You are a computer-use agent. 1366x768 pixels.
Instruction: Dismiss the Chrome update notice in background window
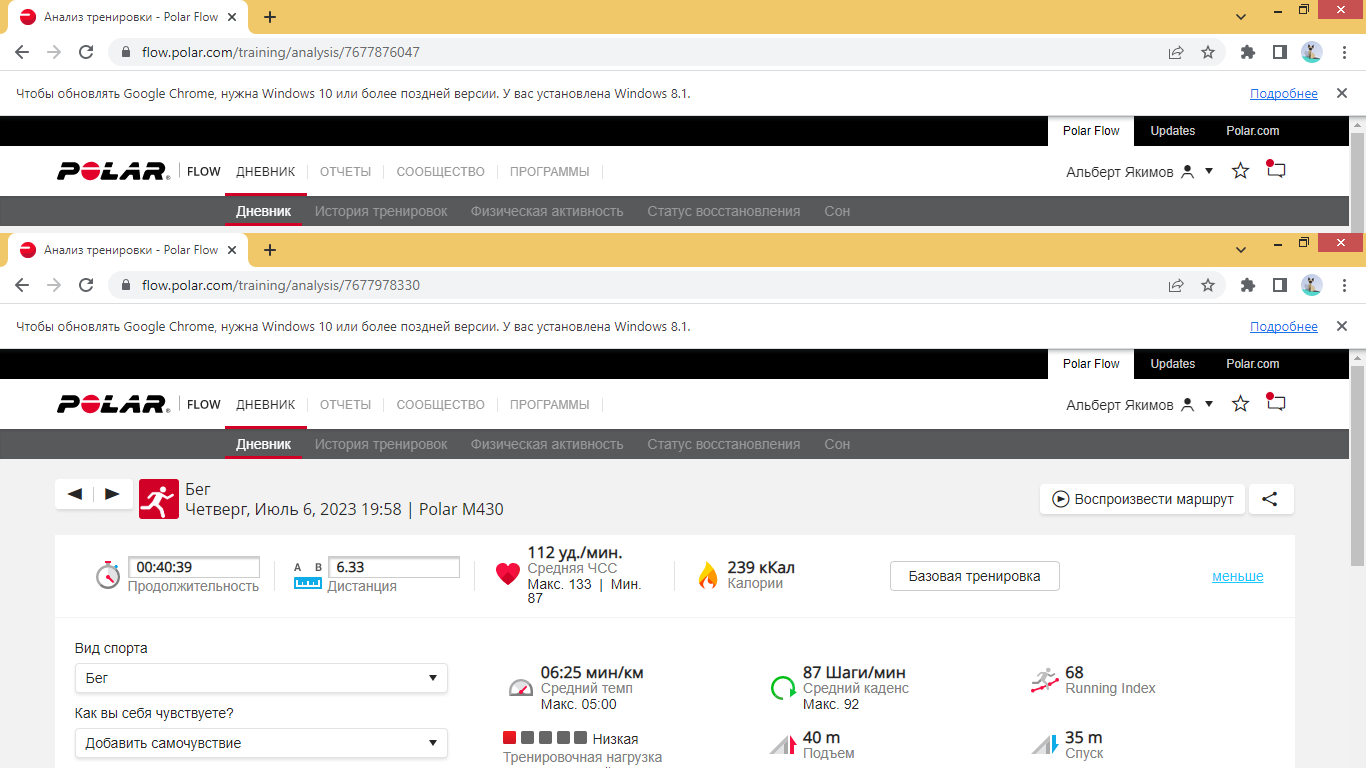[x=1342, y=93]
